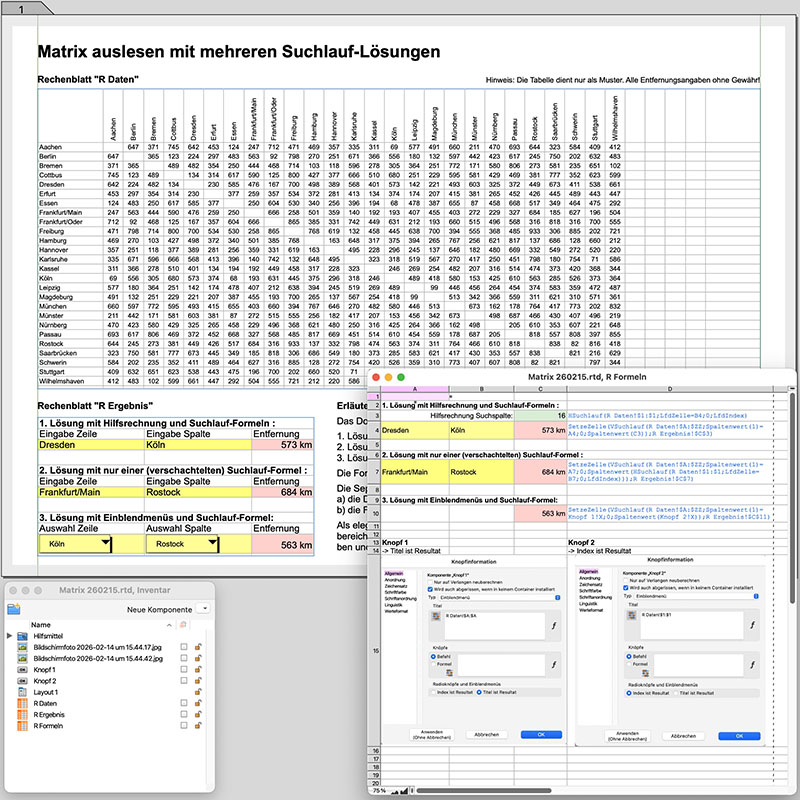Click the Hilfsmittel folder icon
The height and width of the screenshot is (800, 800).
(24, 636)
